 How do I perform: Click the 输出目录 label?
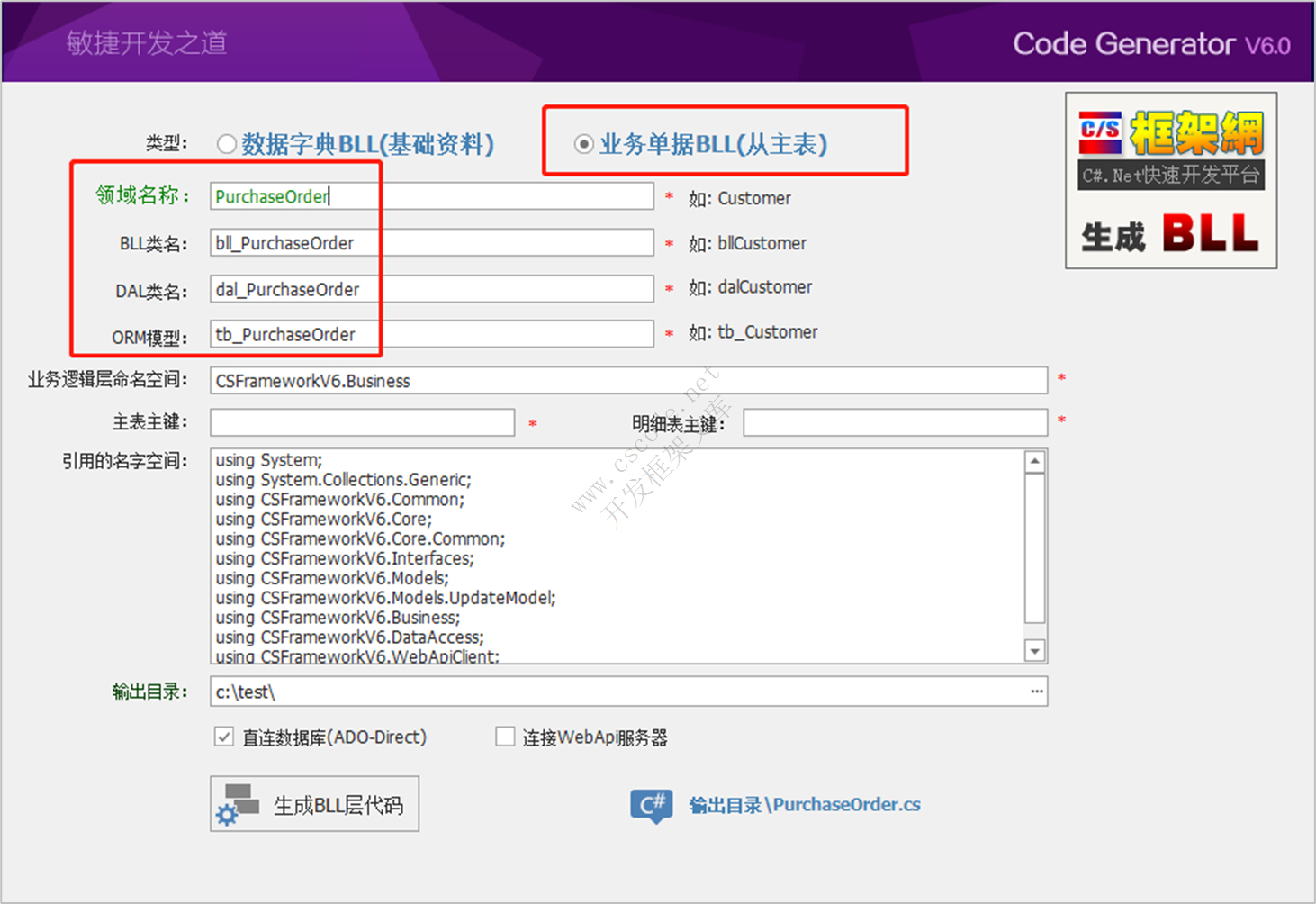[149, 692]
